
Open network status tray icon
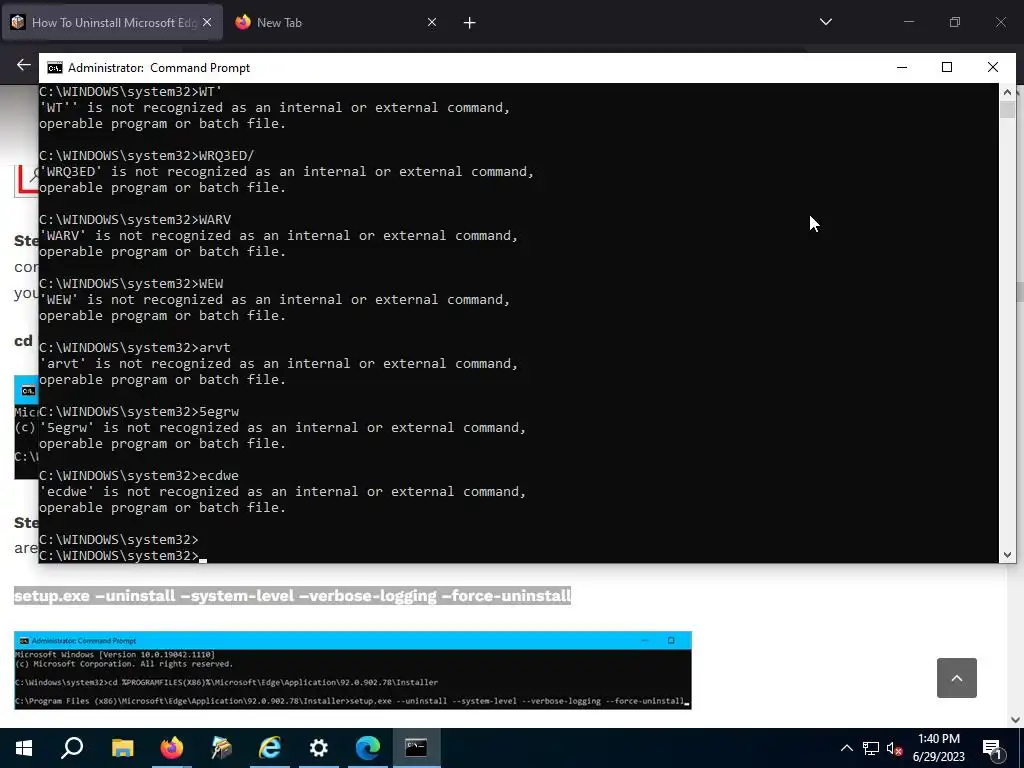coord(871,748)
